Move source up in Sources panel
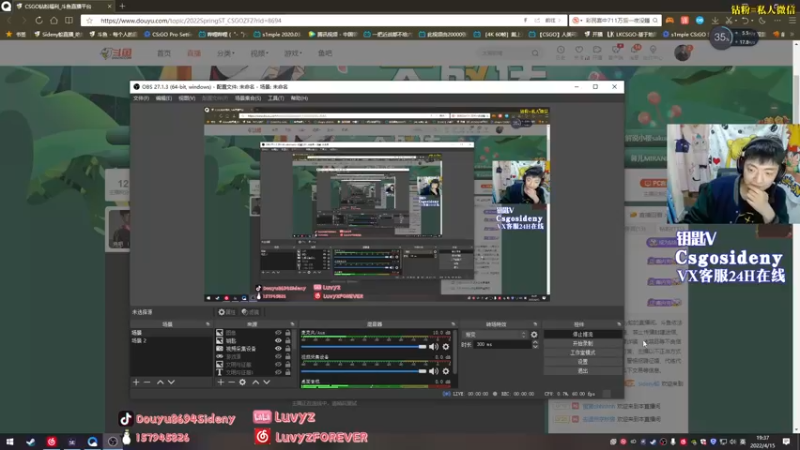Viewport: 800px width, 450px height. click(x=256, y=382)
